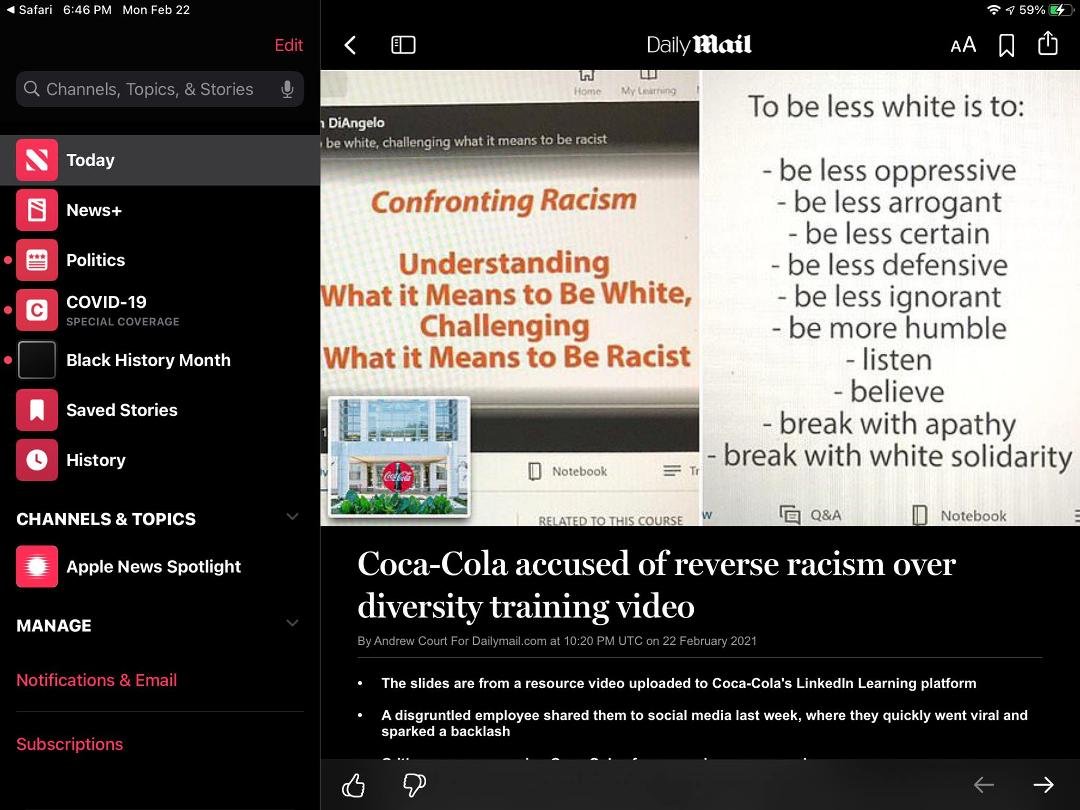Tap the News+ icon
This screenshot has width=1080, height=810.
click(x=37, y=210)
